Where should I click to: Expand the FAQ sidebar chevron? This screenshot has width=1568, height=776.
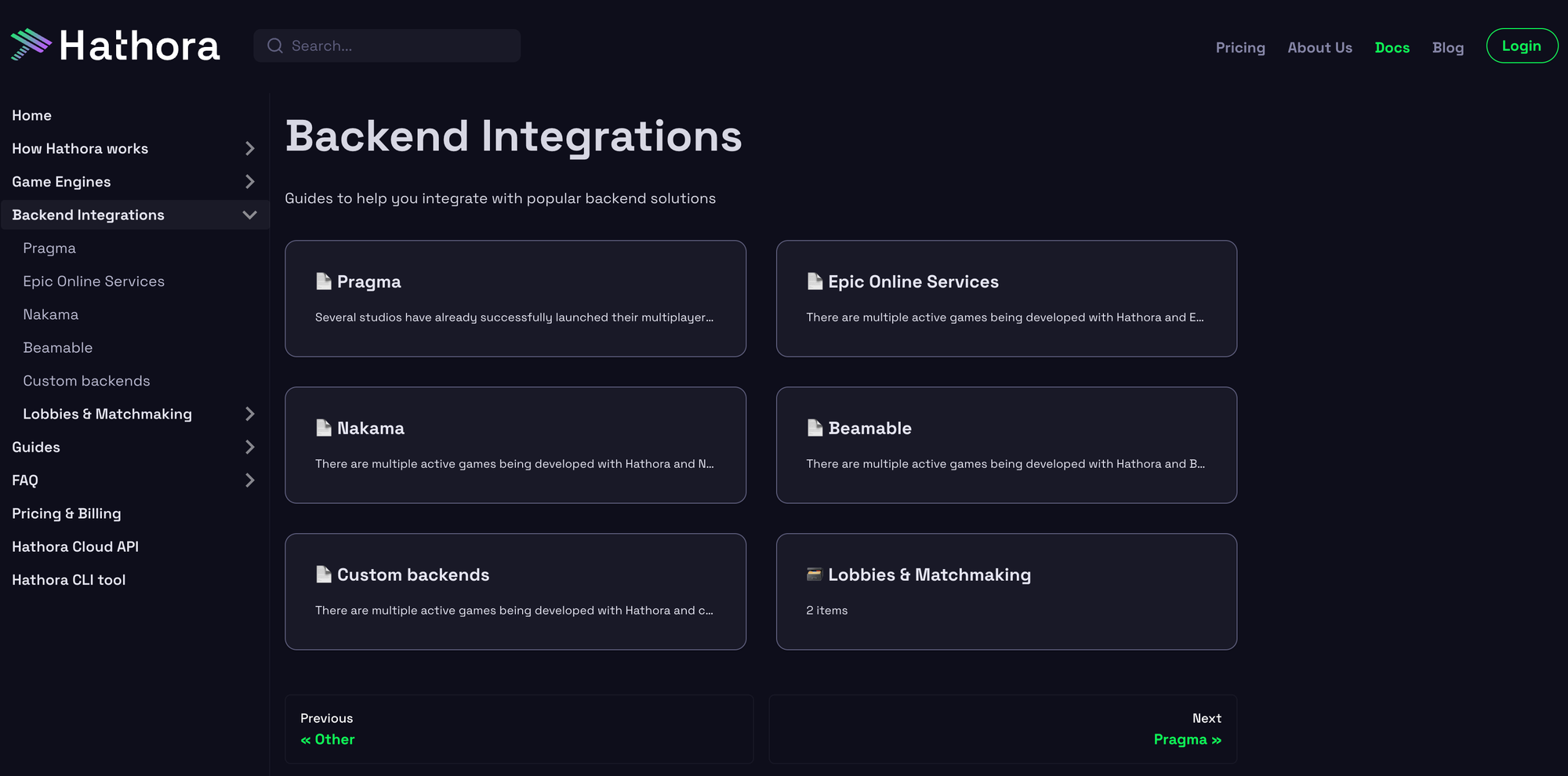tap(249, 480)
